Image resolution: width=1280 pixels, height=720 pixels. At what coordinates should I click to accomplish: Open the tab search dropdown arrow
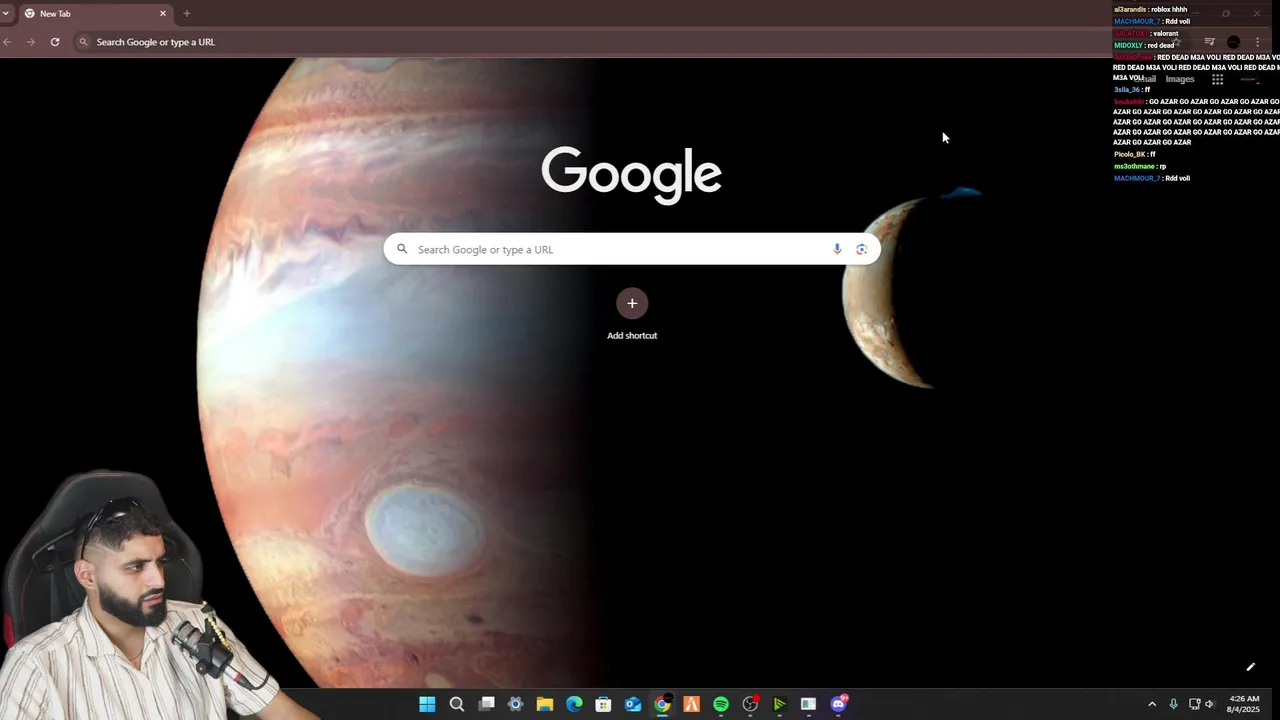6,13
